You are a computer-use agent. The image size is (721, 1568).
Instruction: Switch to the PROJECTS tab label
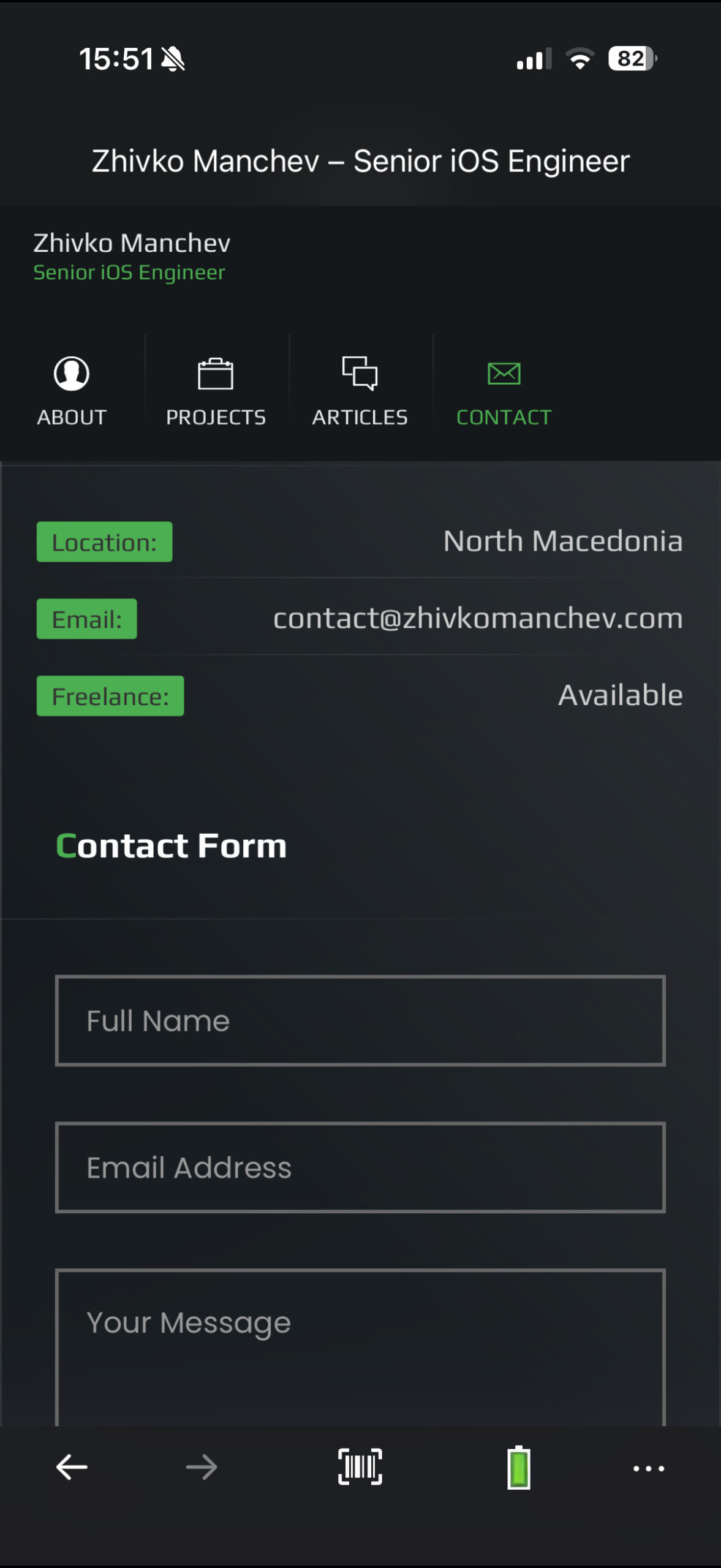coord(216,417)
